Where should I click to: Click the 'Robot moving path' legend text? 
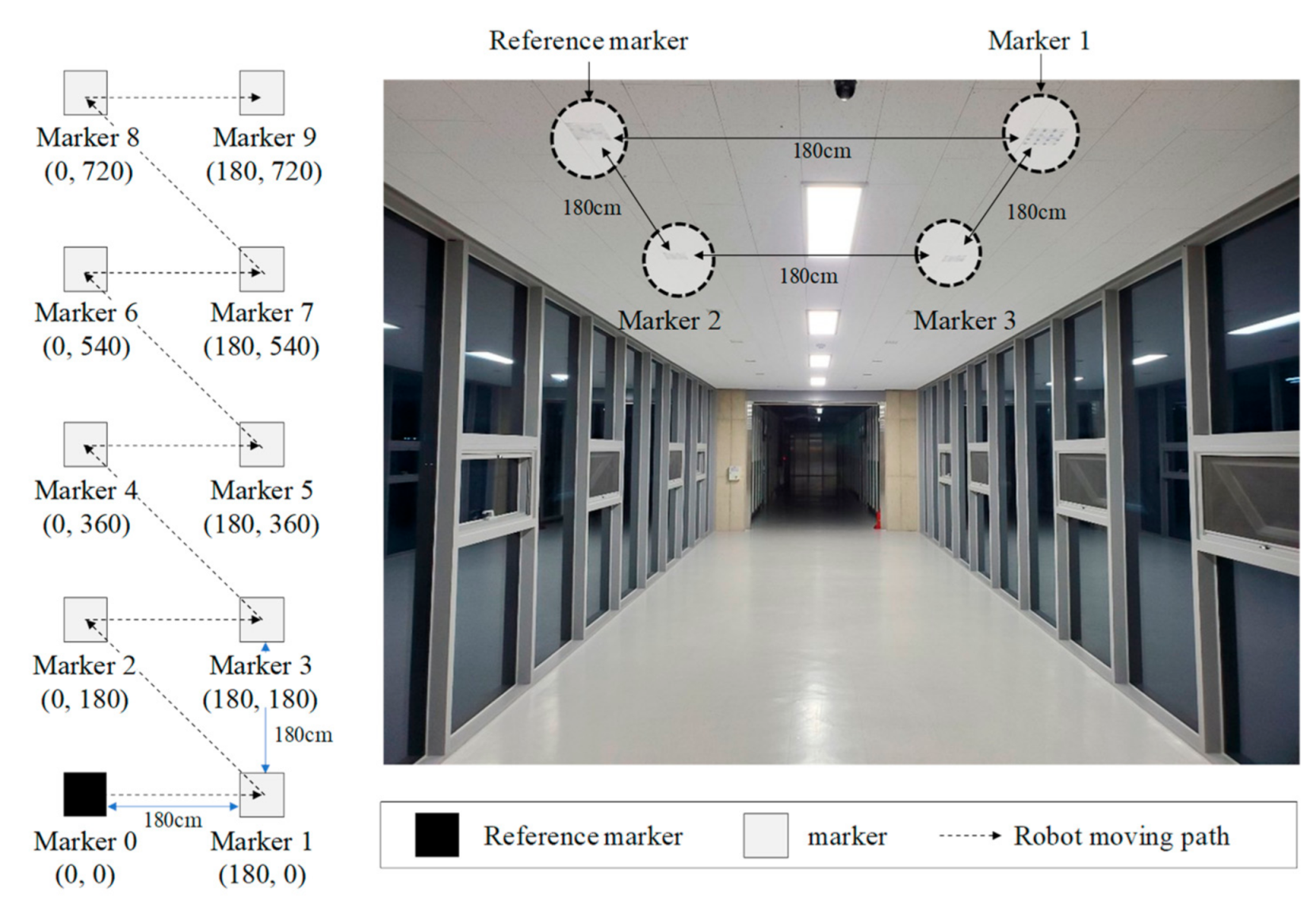tap(1122, 837)
